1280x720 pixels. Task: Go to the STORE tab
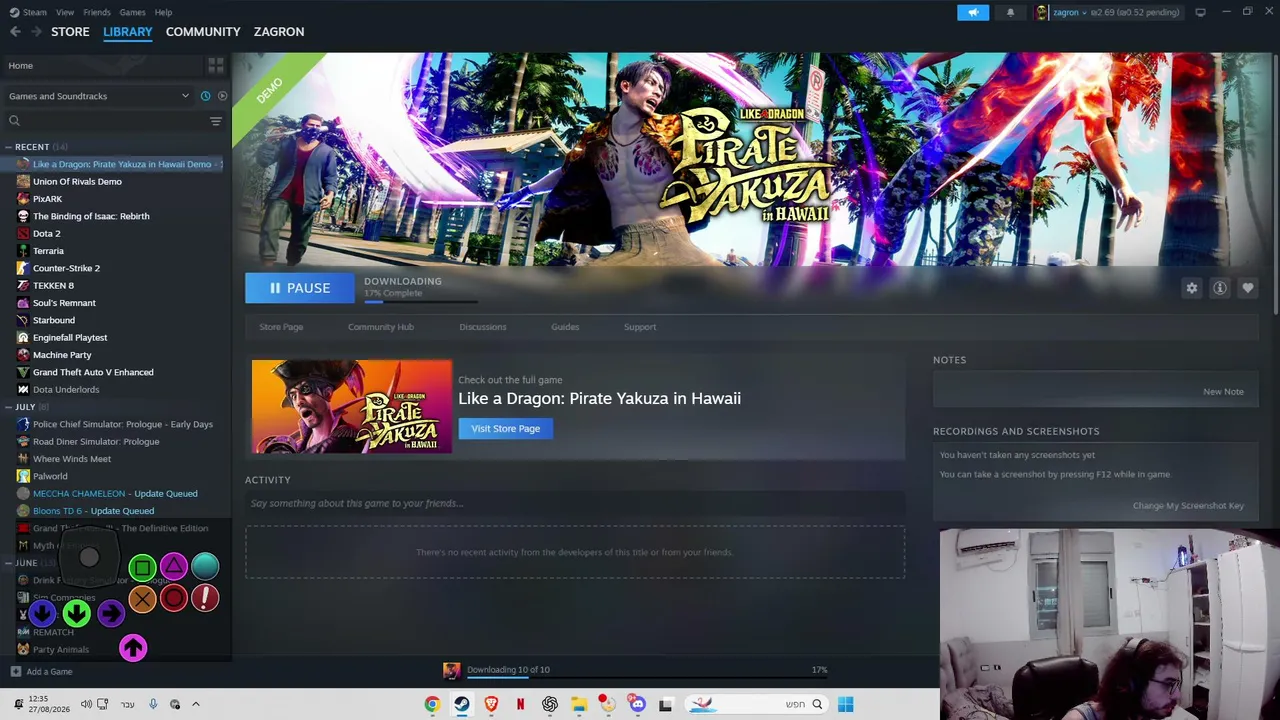point(70,32)
